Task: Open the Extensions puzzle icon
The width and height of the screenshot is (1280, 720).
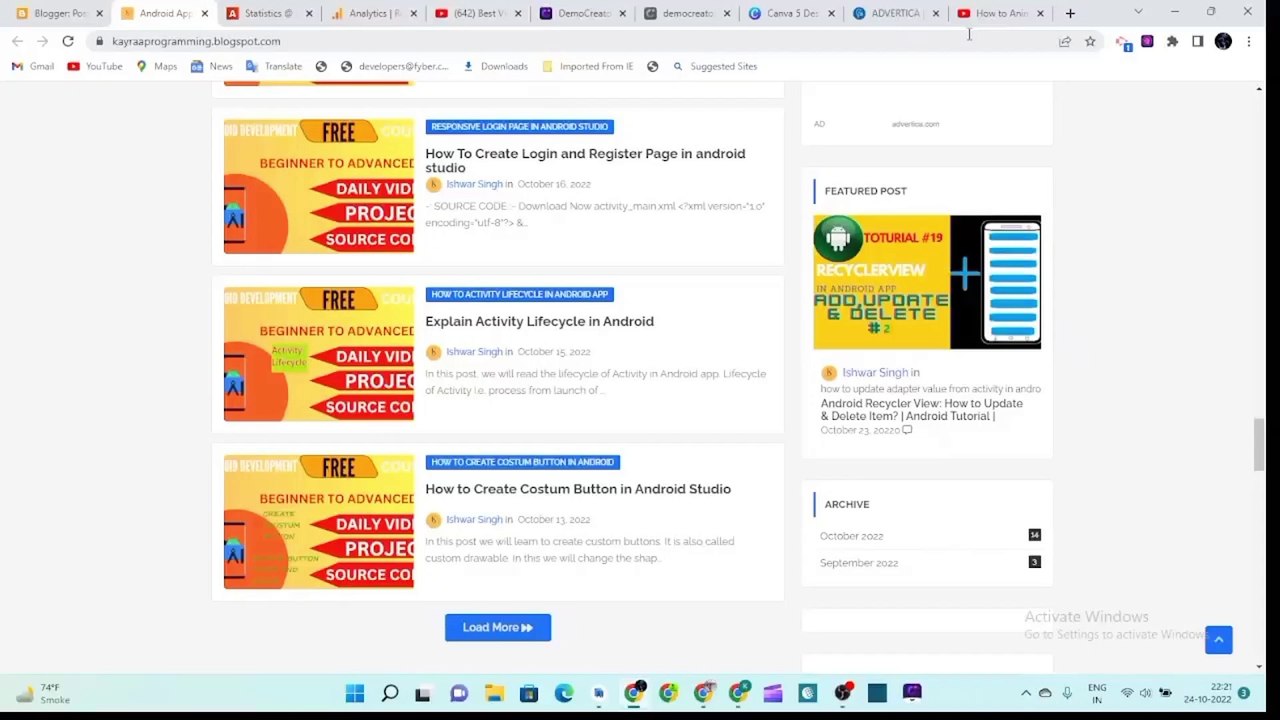Action: click(1172, 41)
